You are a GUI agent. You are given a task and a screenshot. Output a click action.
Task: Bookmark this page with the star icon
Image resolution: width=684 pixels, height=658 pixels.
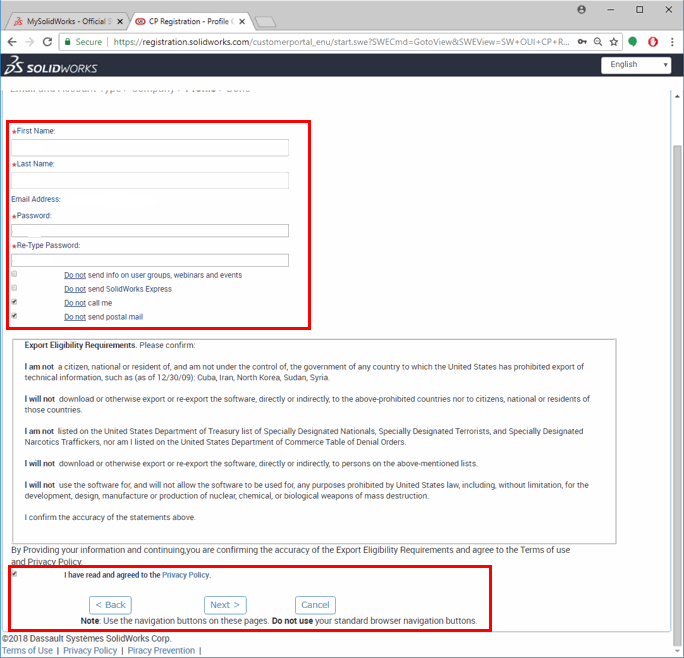point(614,42)
